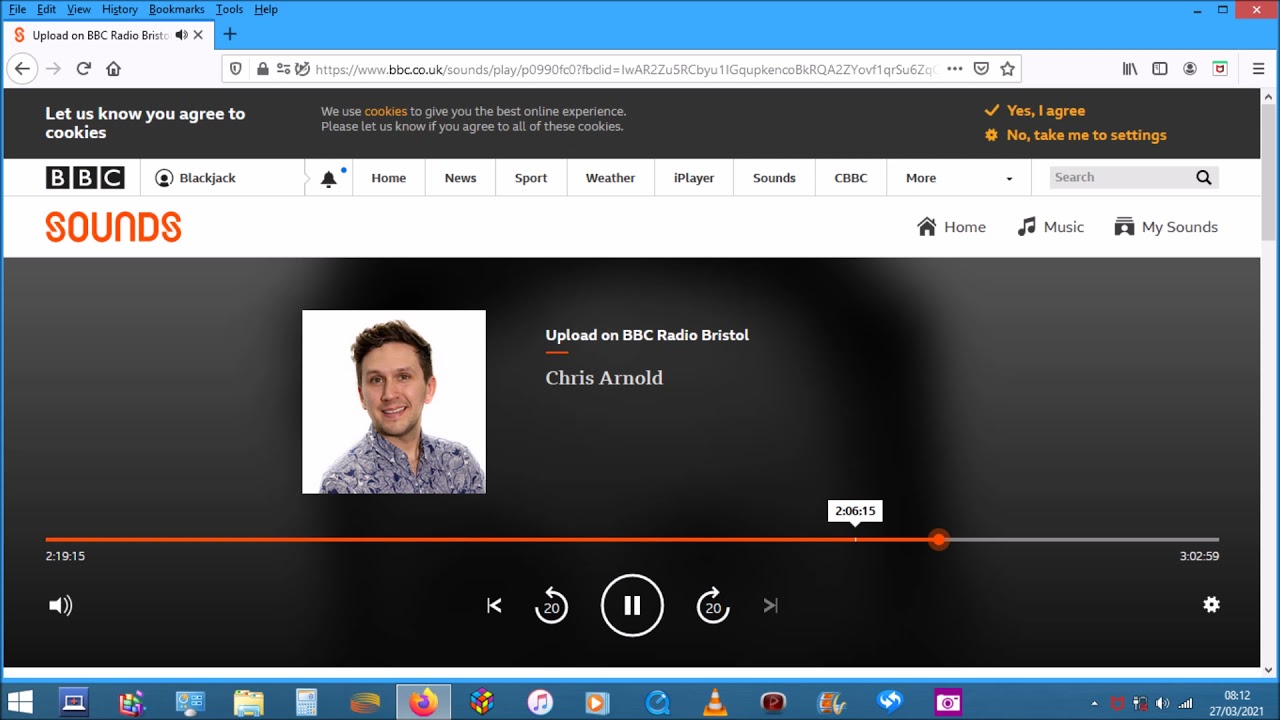
Task: Open the News section
Action: (460, 178)
